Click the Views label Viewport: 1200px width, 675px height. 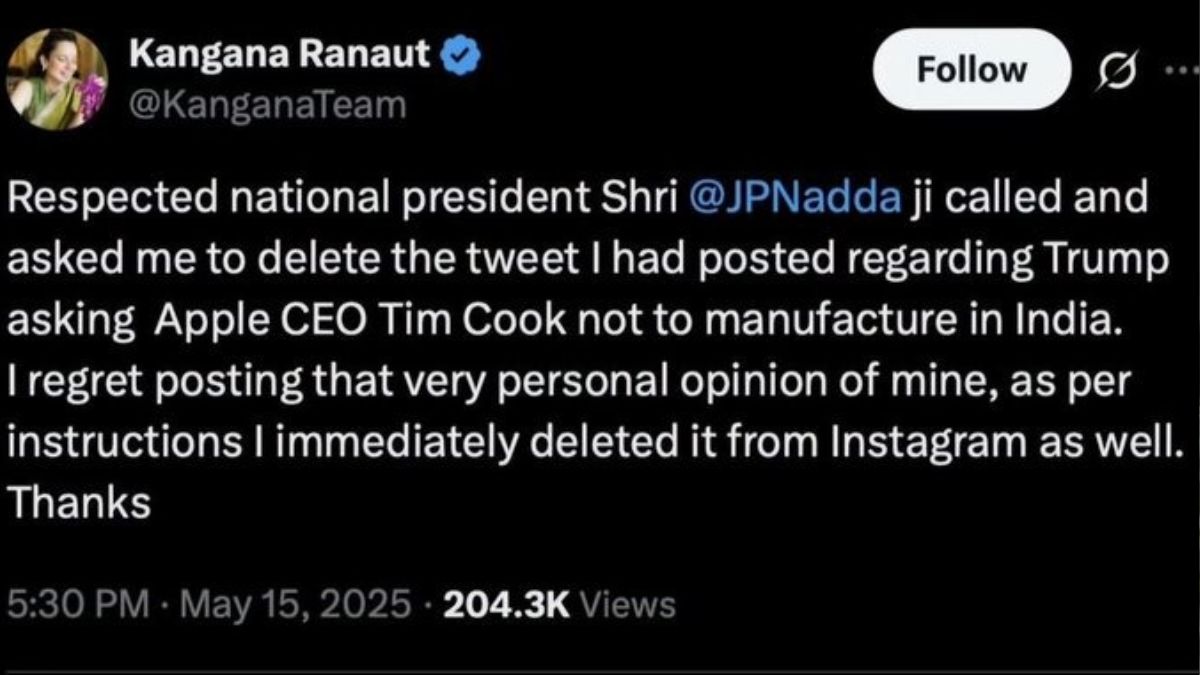point(628,604)
